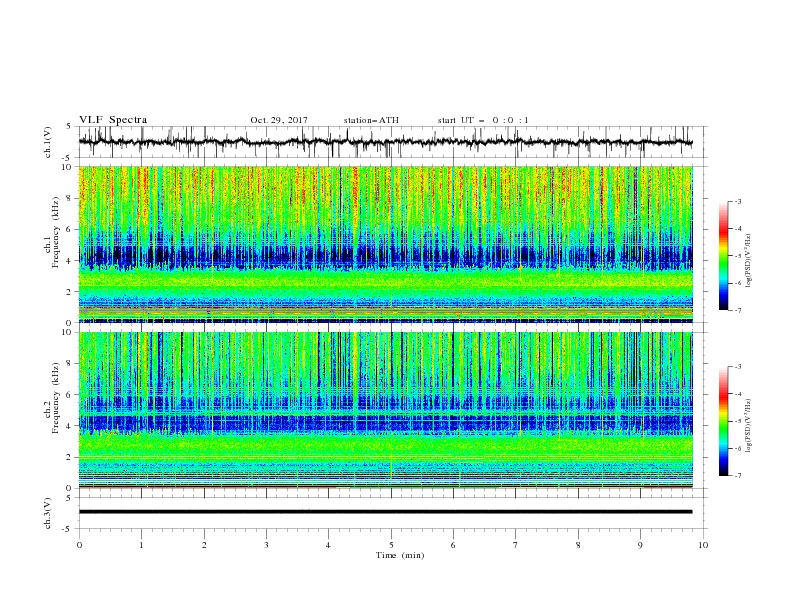
Task: Click the time axis tick label "1"
Action: [141, 545]
